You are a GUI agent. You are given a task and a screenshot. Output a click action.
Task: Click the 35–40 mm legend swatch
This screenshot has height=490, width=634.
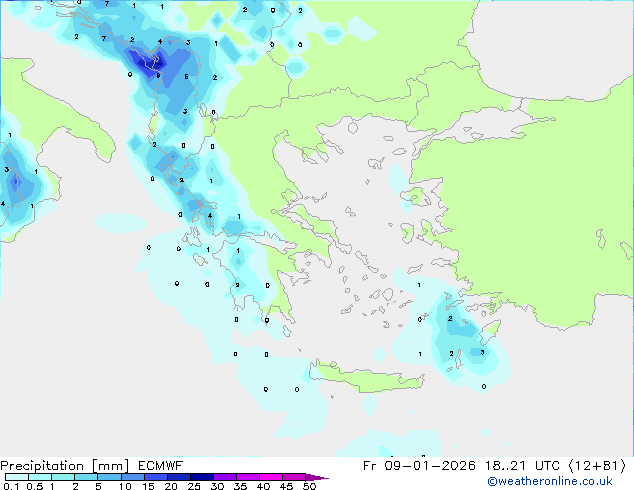click(248, 477)
